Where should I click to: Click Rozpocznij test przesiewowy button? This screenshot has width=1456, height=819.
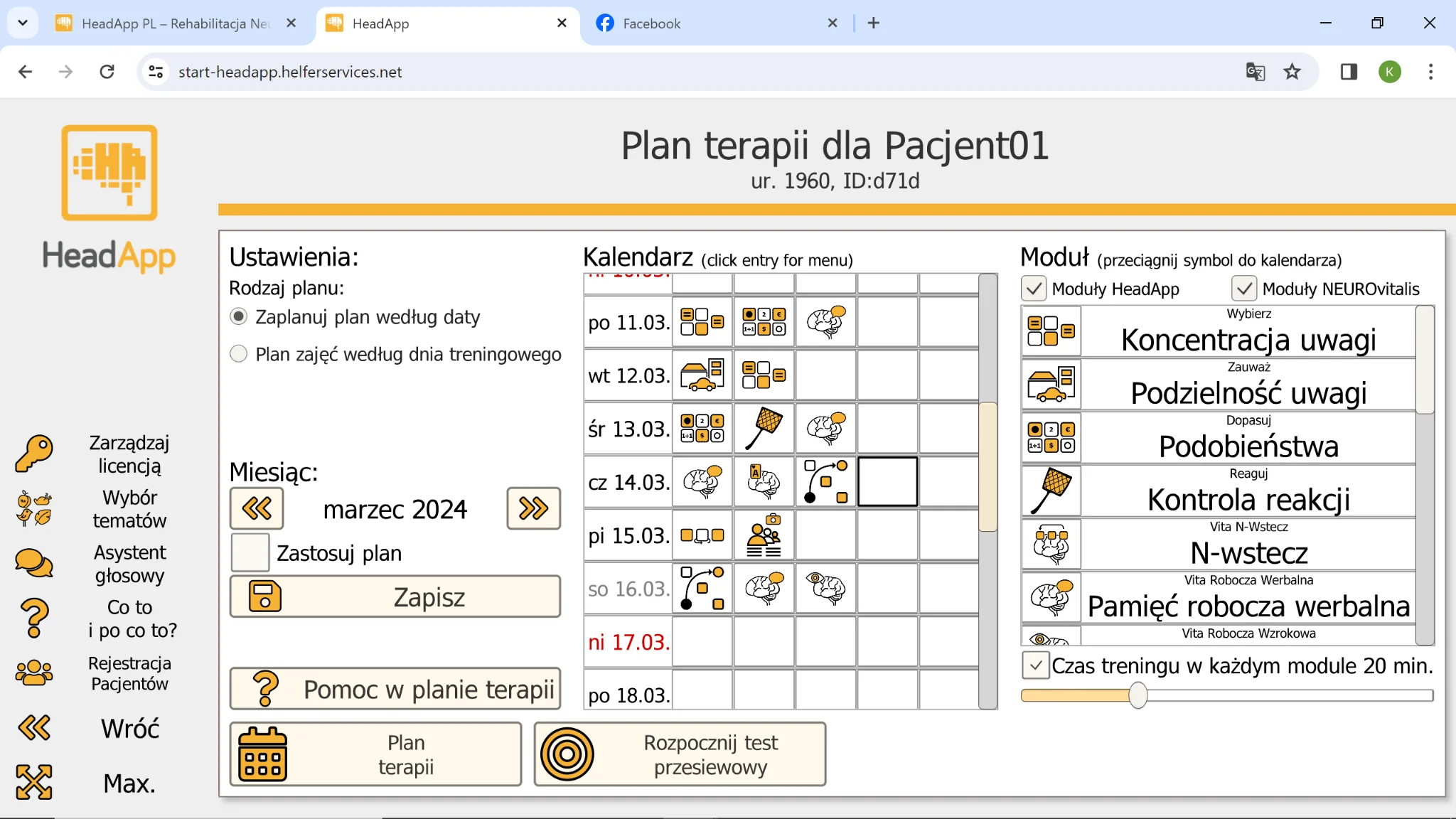(x=680, y=754)
